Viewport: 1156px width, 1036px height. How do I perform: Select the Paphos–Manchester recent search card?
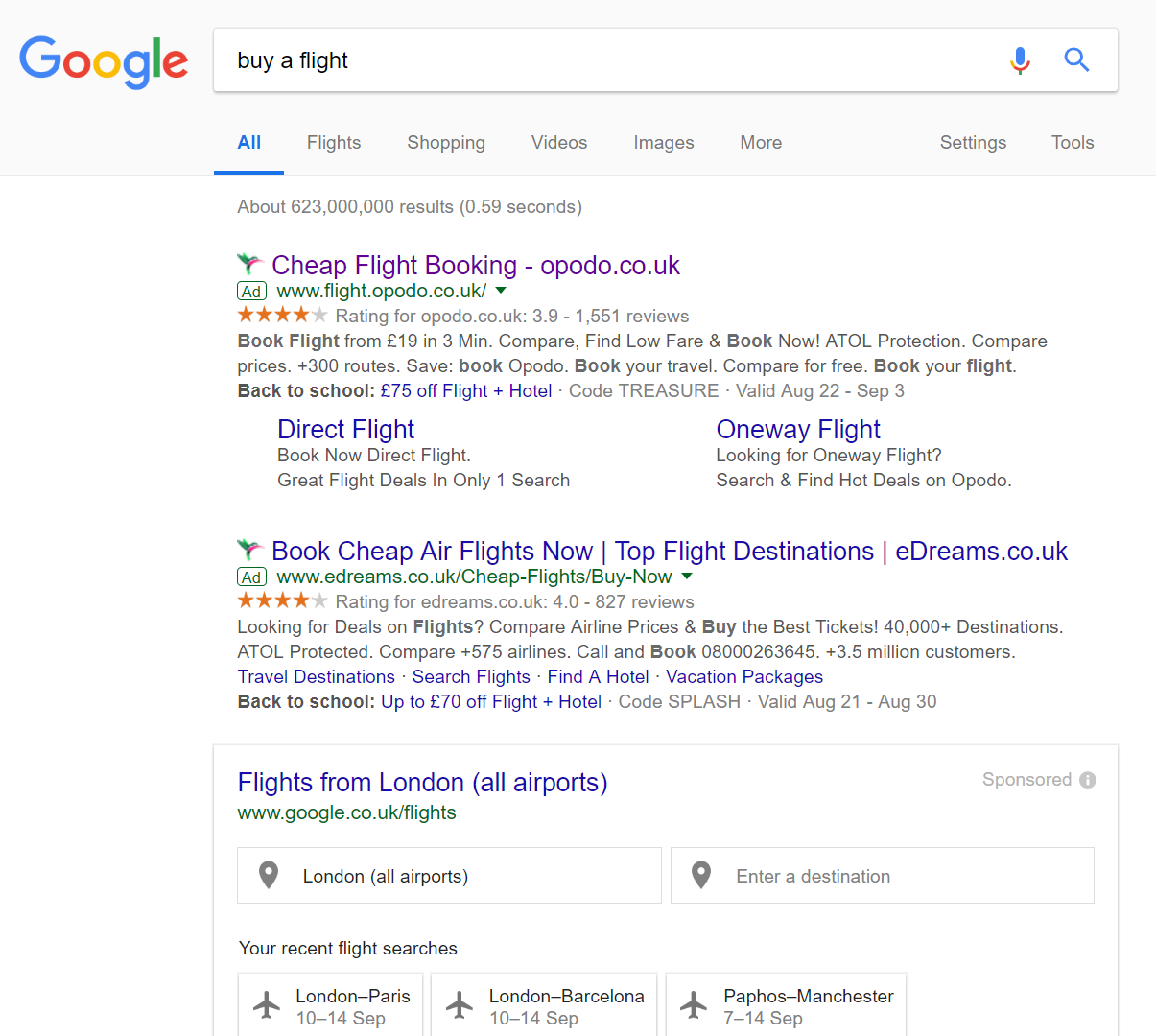[x=786, y=1004]
